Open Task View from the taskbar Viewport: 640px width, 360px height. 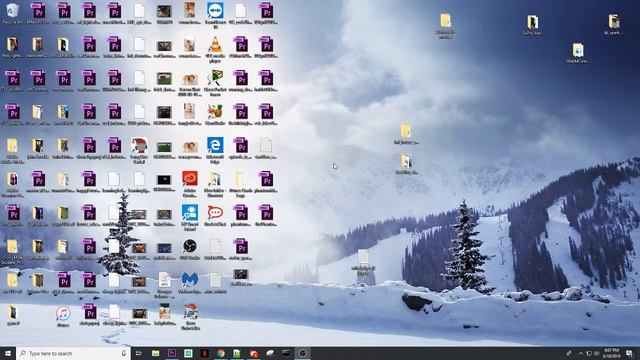[x=138, y=353]
